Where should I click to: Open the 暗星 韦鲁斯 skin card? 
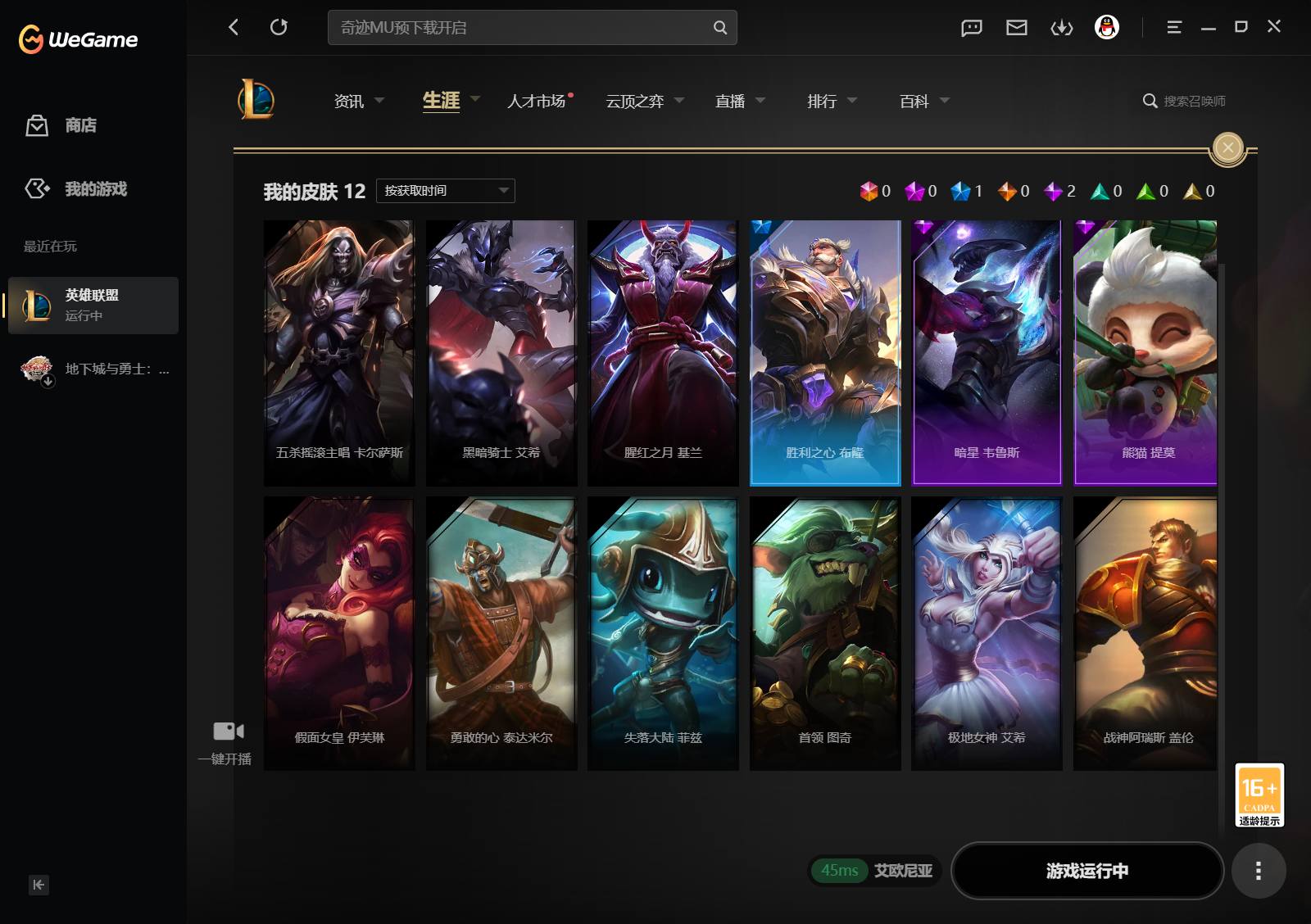click(987, 353)
